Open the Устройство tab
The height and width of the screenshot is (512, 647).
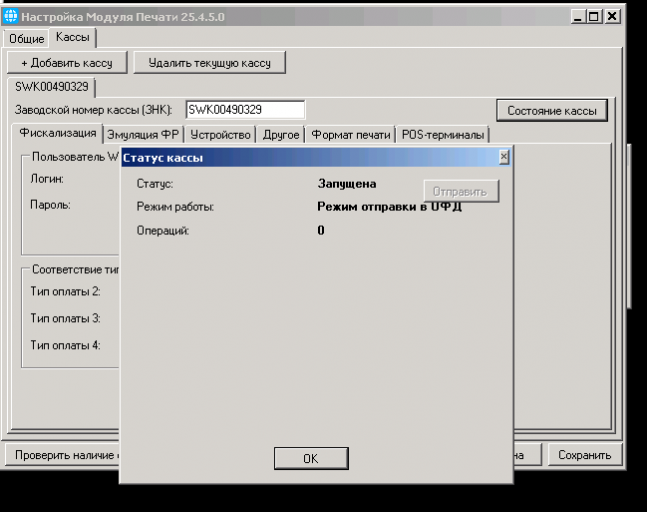point(220,134)
